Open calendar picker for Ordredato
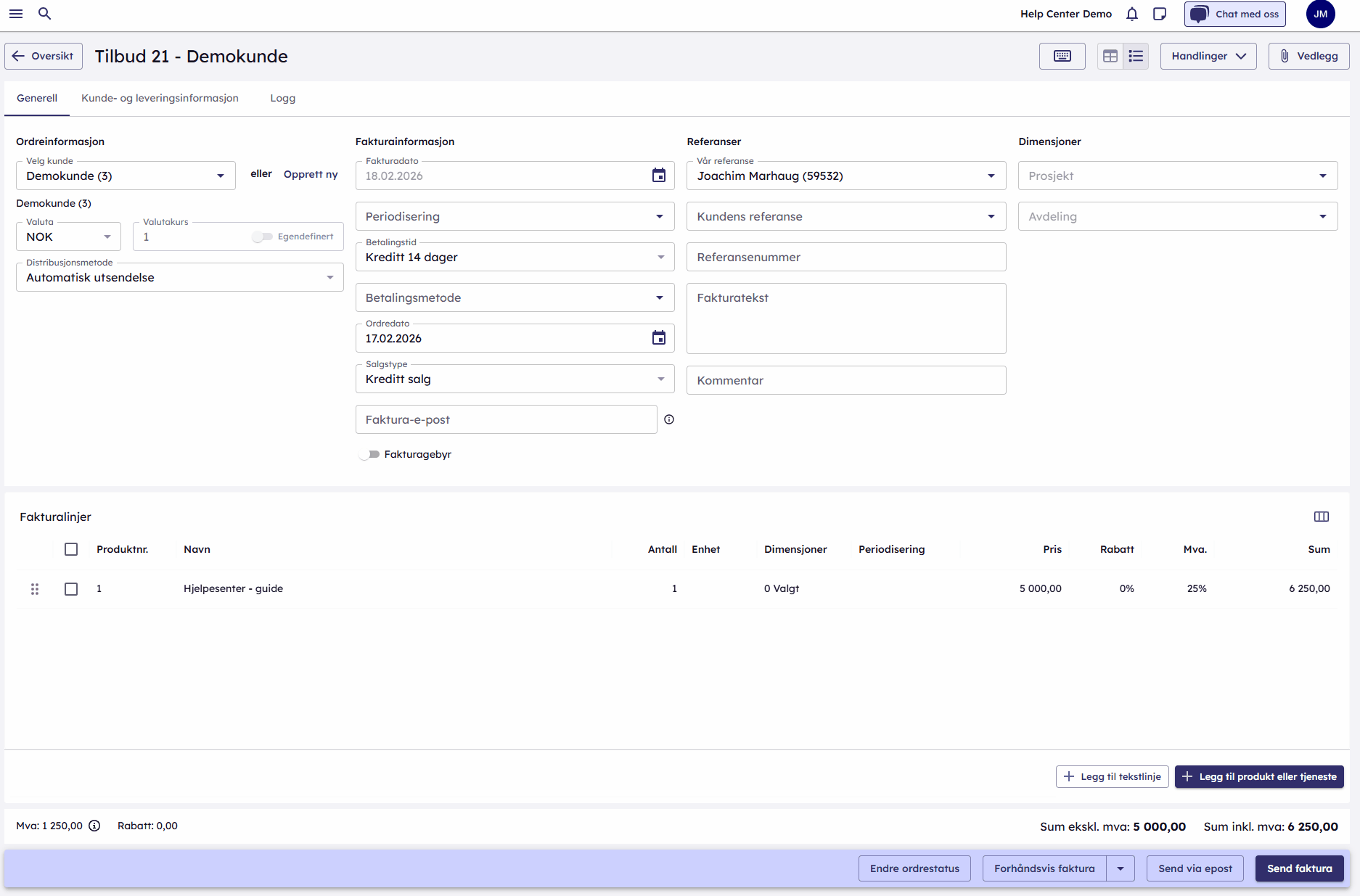 coord(658,338)
